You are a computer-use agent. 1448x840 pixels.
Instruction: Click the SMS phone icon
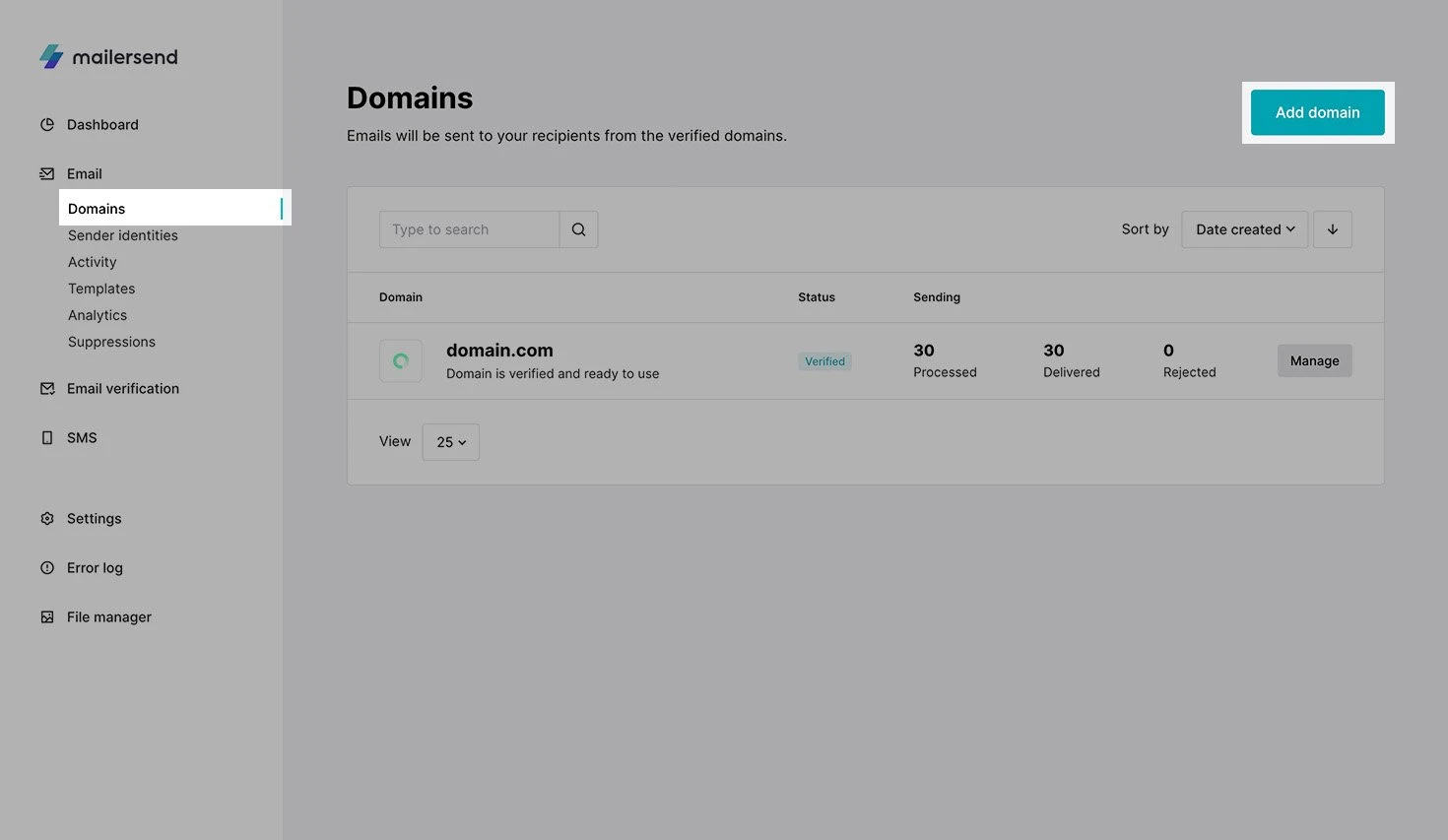click(x=47, y=438)
